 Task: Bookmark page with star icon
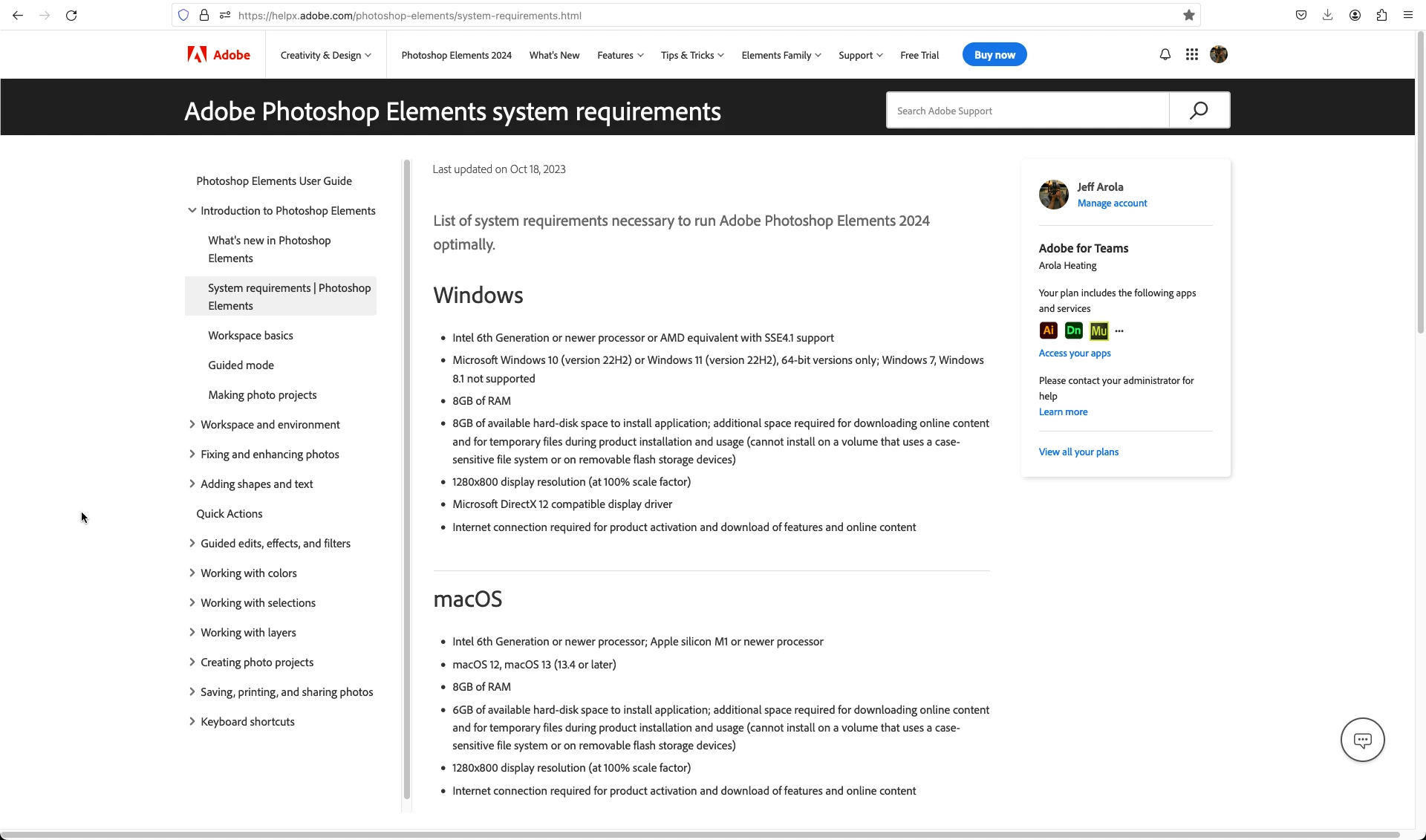pos(1188,15)
